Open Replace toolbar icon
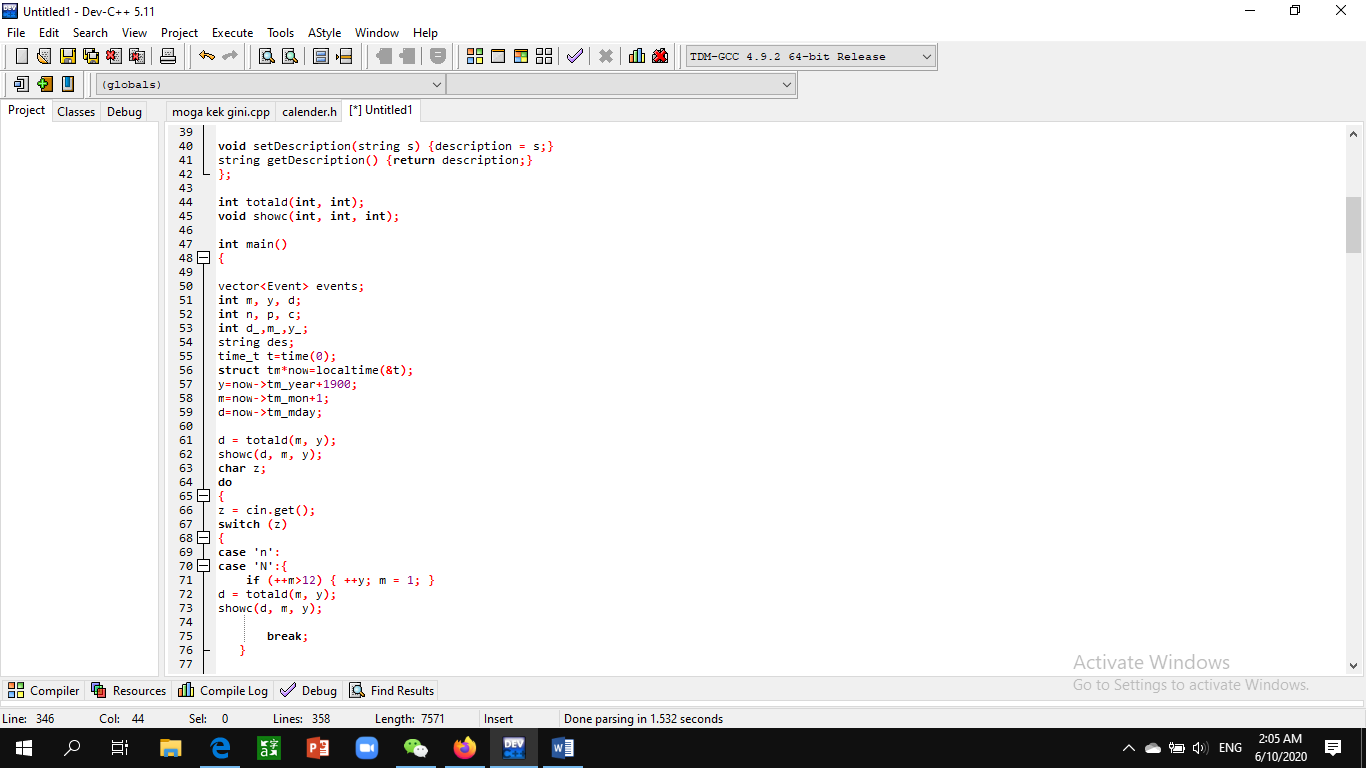 (x=289, y=56)
